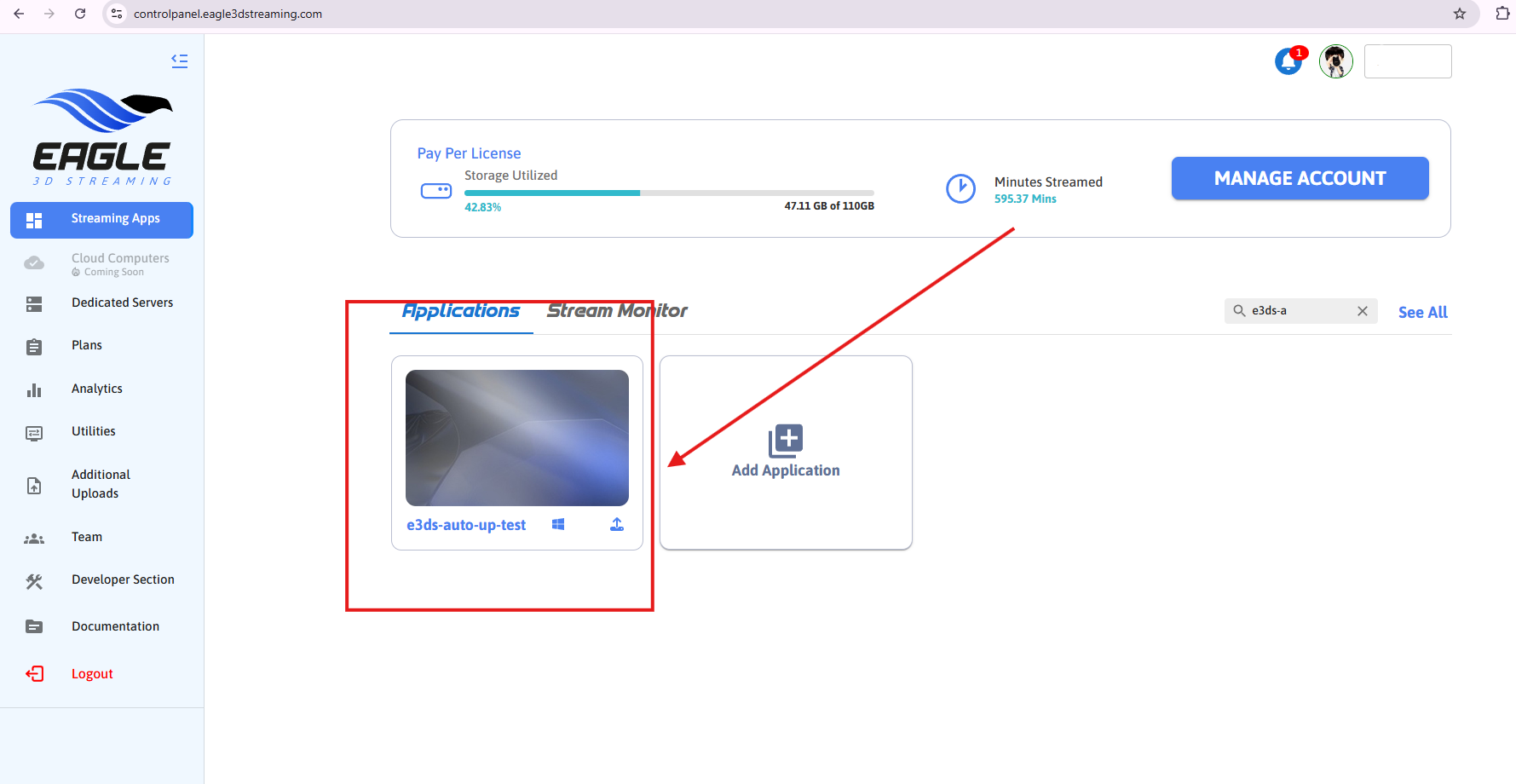Collapse the sidebar with the menu toggle icon
Viewport: 1516px width, 784px height.
point(179,61)
